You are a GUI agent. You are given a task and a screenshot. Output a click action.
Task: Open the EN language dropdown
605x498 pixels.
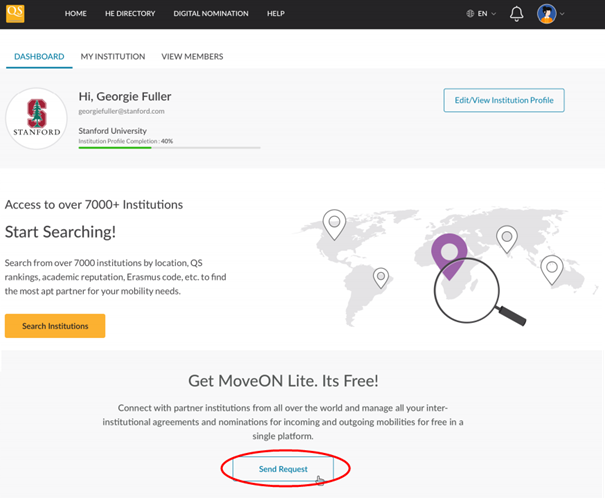[481, 14]
